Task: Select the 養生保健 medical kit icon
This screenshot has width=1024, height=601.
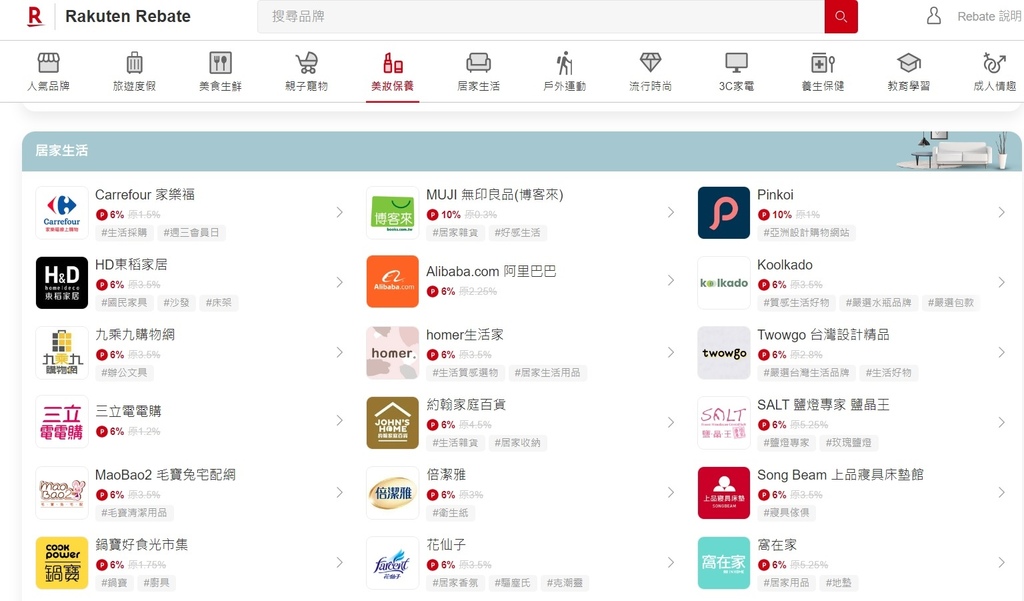Action: click(823, 63)
